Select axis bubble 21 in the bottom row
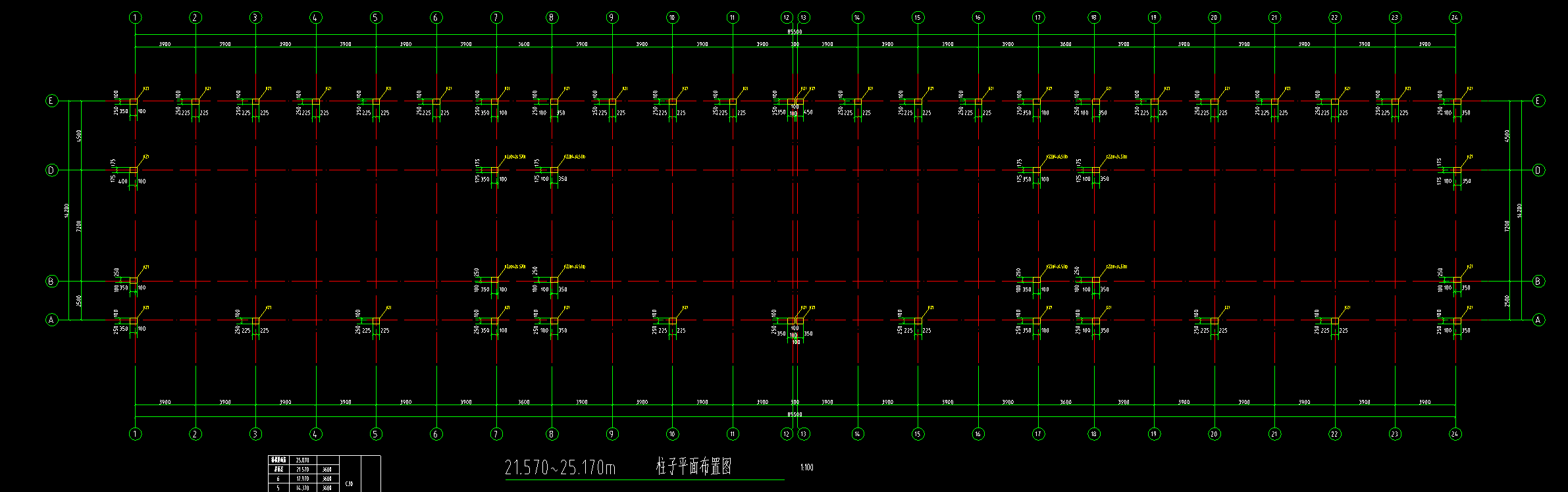The height and width of the screenshot is (492, 1568). 1274,434
